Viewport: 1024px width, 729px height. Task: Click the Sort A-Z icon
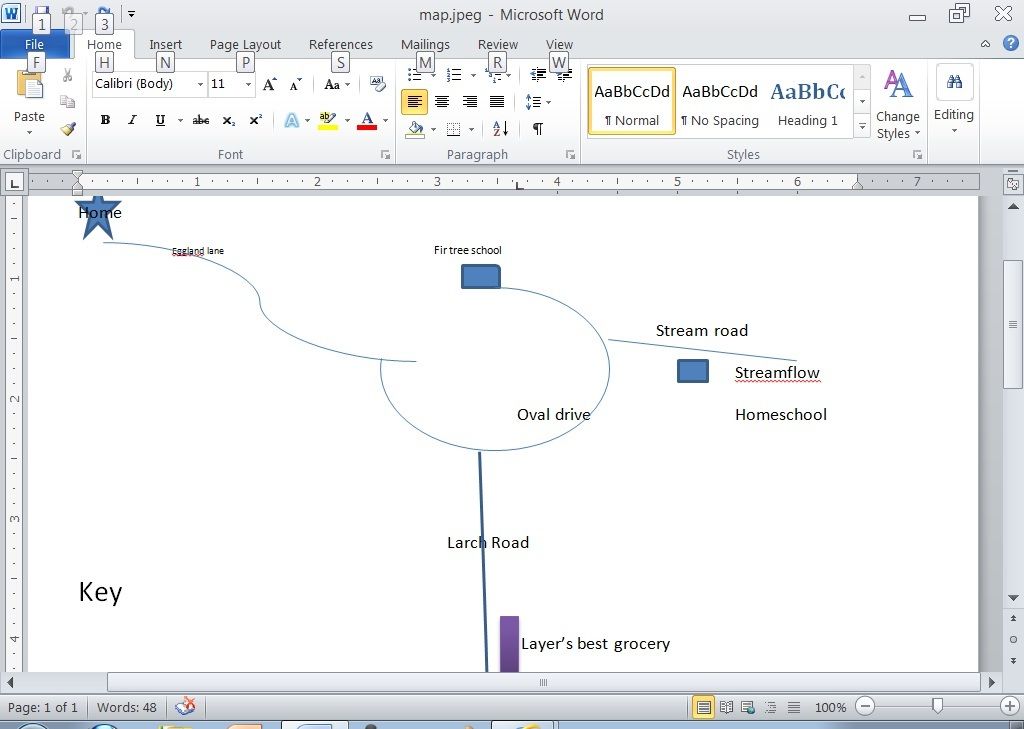(500, 129)
